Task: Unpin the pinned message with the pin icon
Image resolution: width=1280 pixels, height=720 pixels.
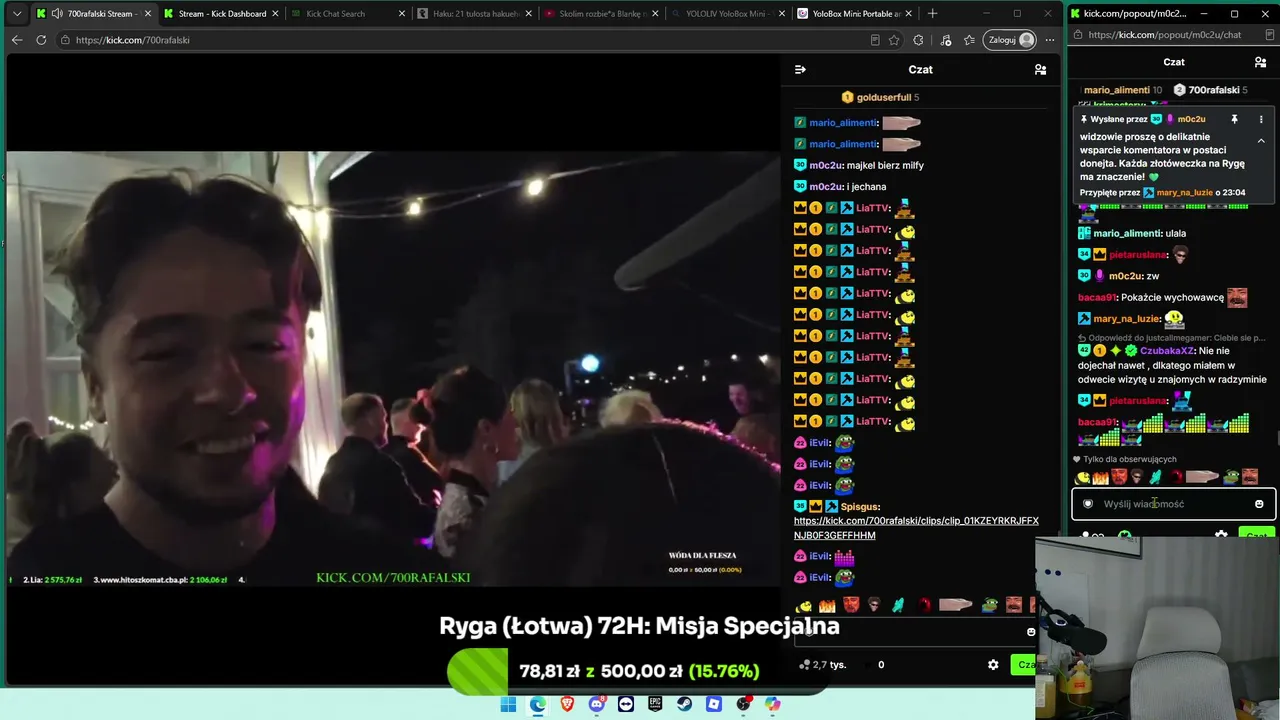Action: click(1234, 119)
